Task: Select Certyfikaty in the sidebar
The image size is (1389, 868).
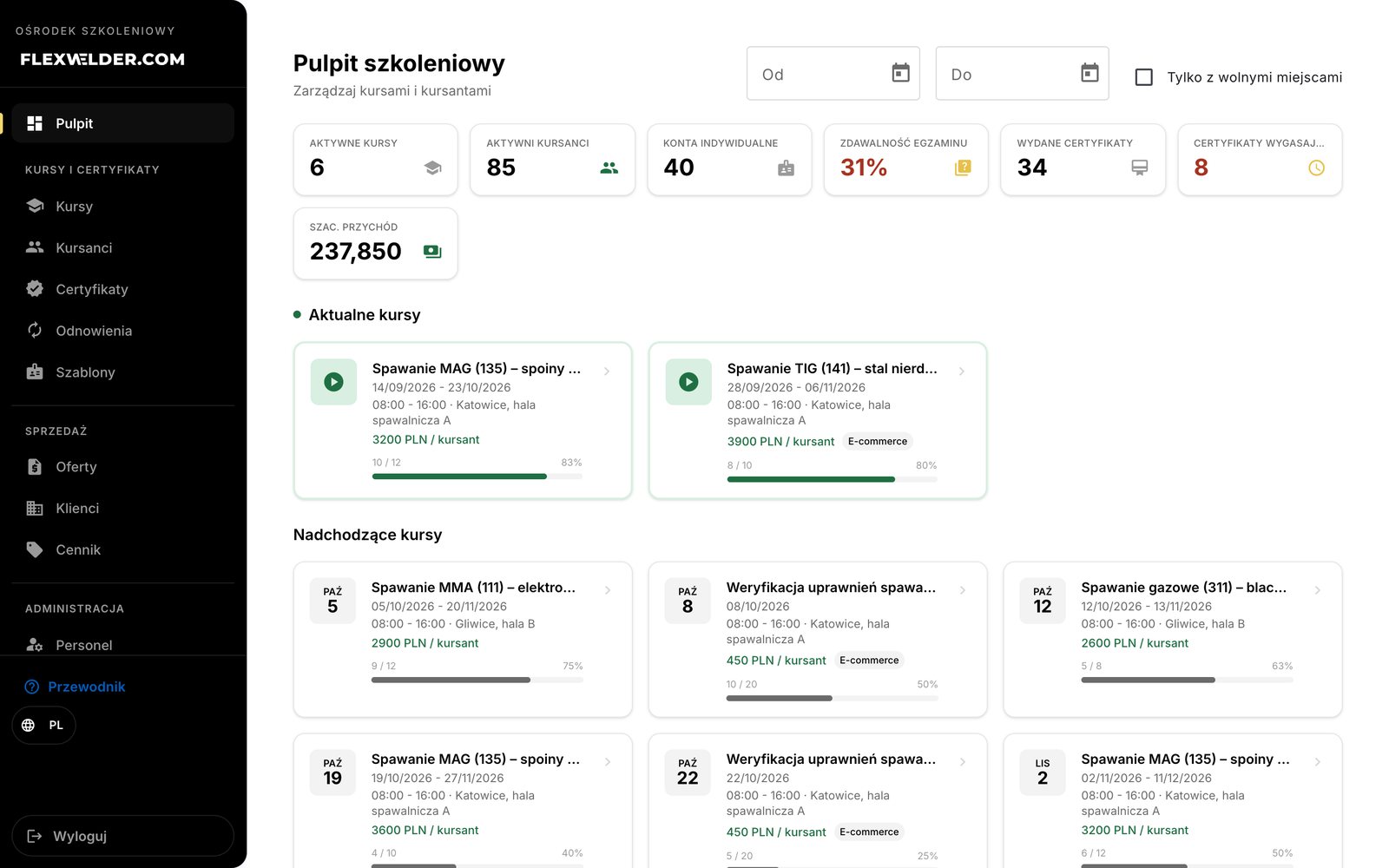Action: 122,289
